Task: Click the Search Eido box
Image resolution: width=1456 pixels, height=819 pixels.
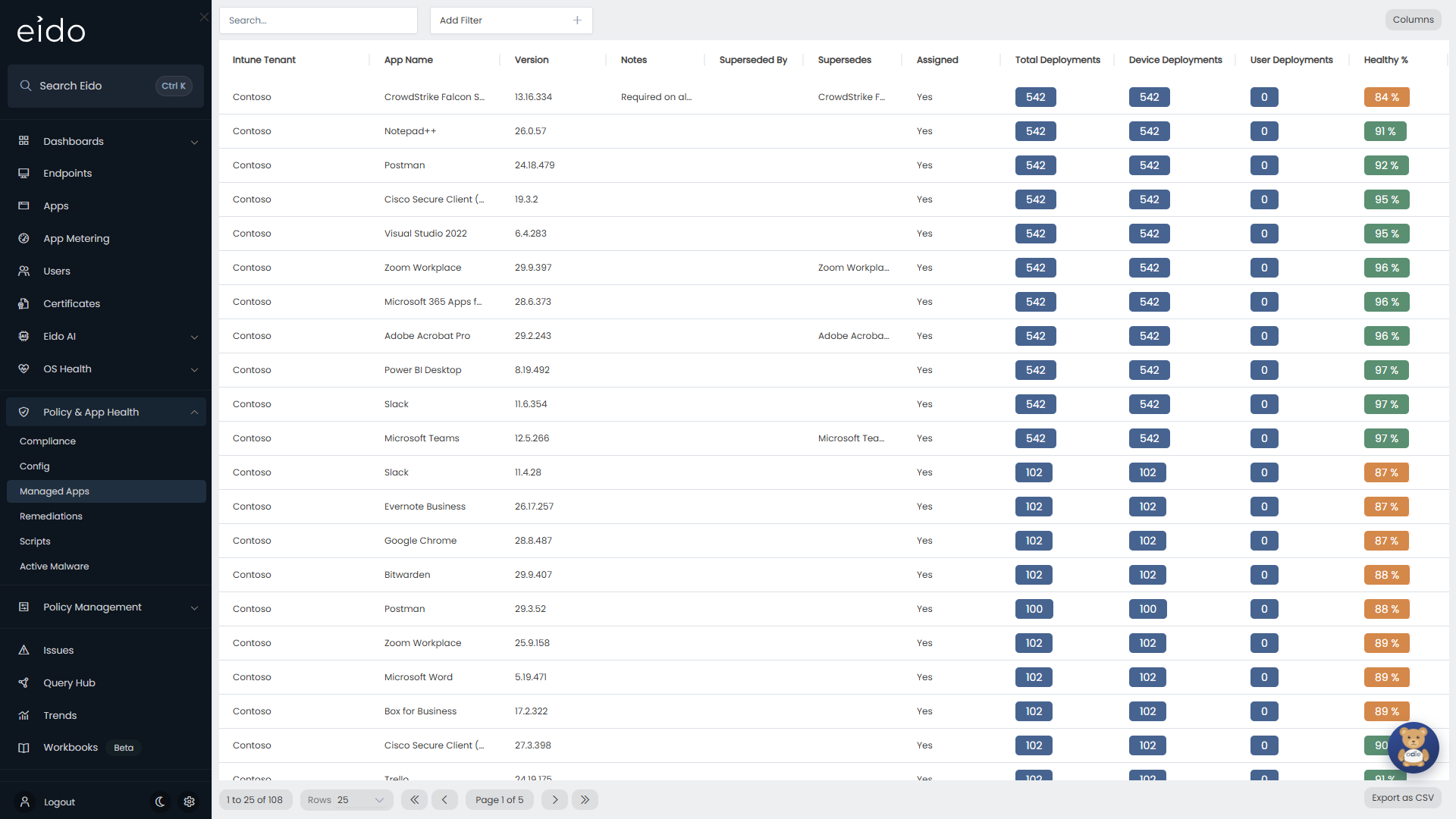Action: (x=105, y=86)
